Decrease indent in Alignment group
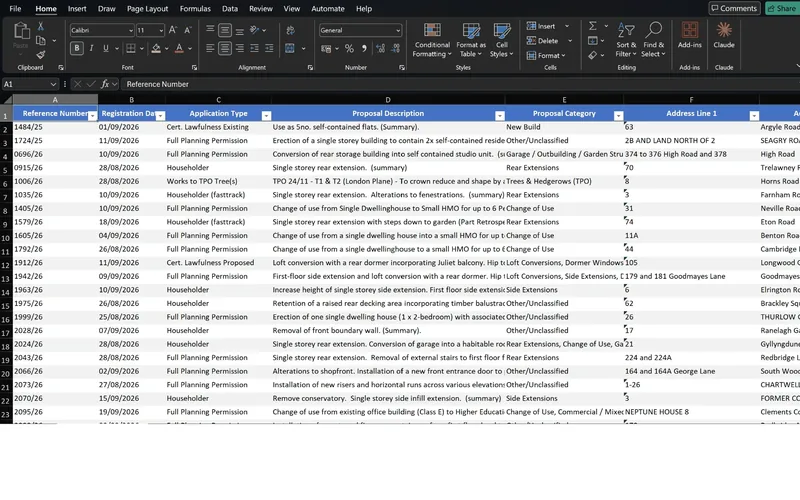Image resolution: width=800 pixels, height=500 pixels. pyautogui.click(x=254, y=48)
